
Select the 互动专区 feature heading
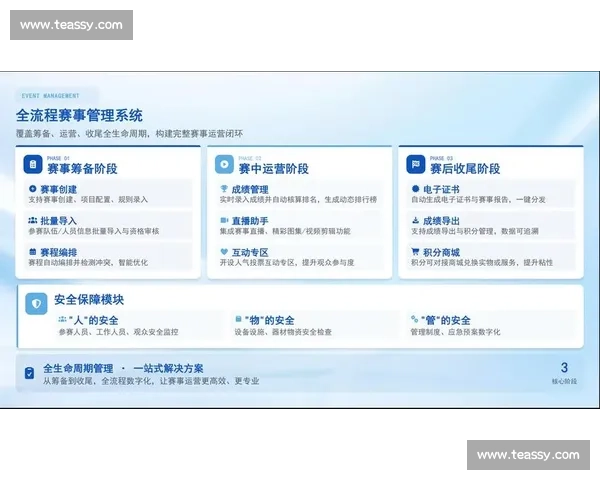250,253
